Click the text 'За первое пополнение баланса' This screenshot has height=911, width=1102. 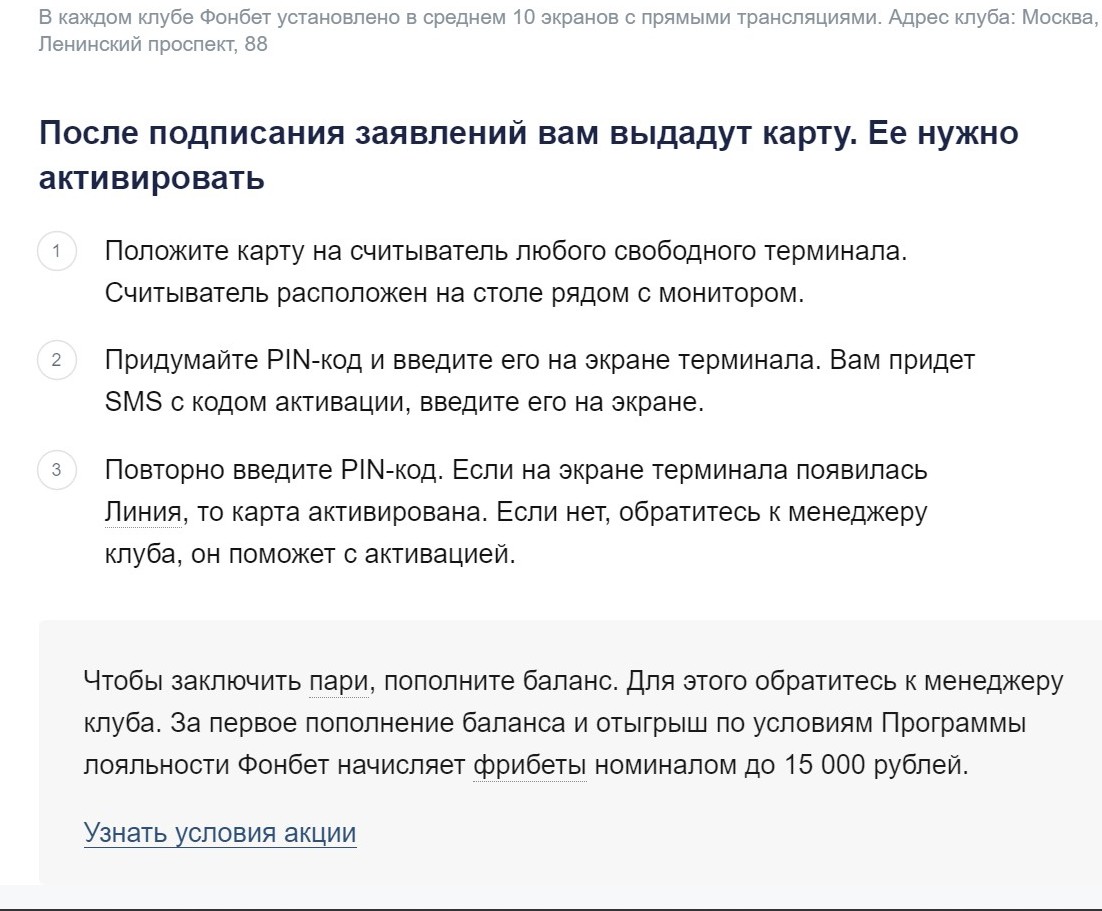point(368,723)
